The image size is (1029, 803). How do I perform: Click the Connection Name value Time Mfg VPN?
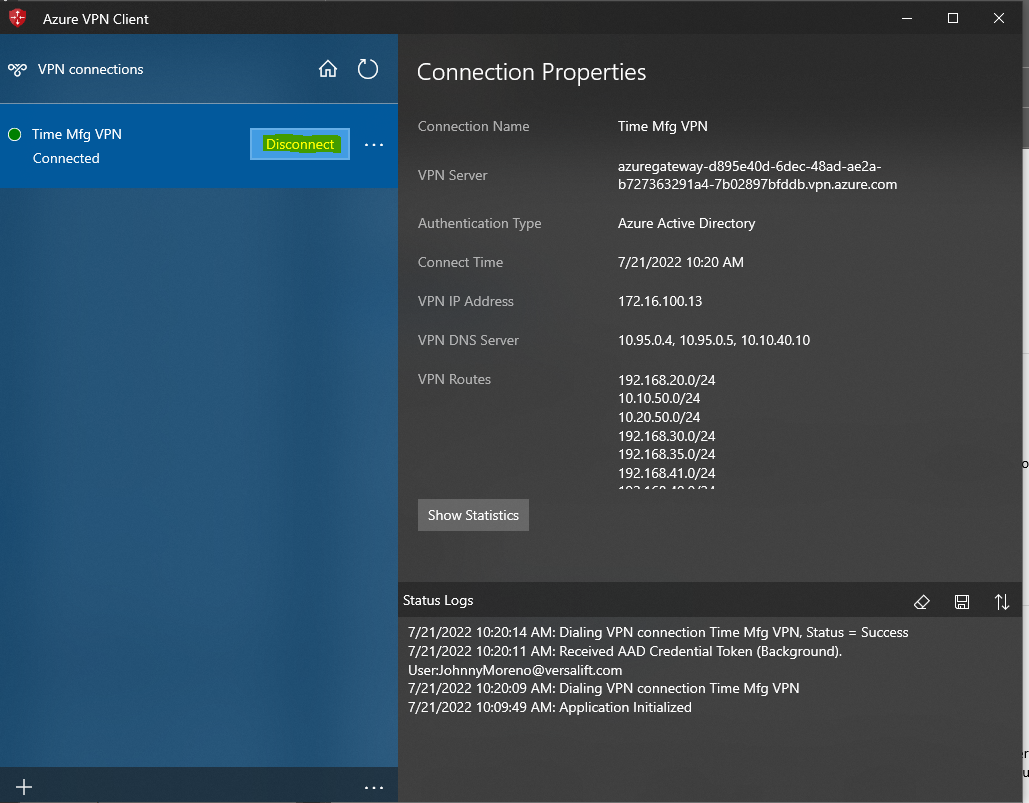point(663,126)
